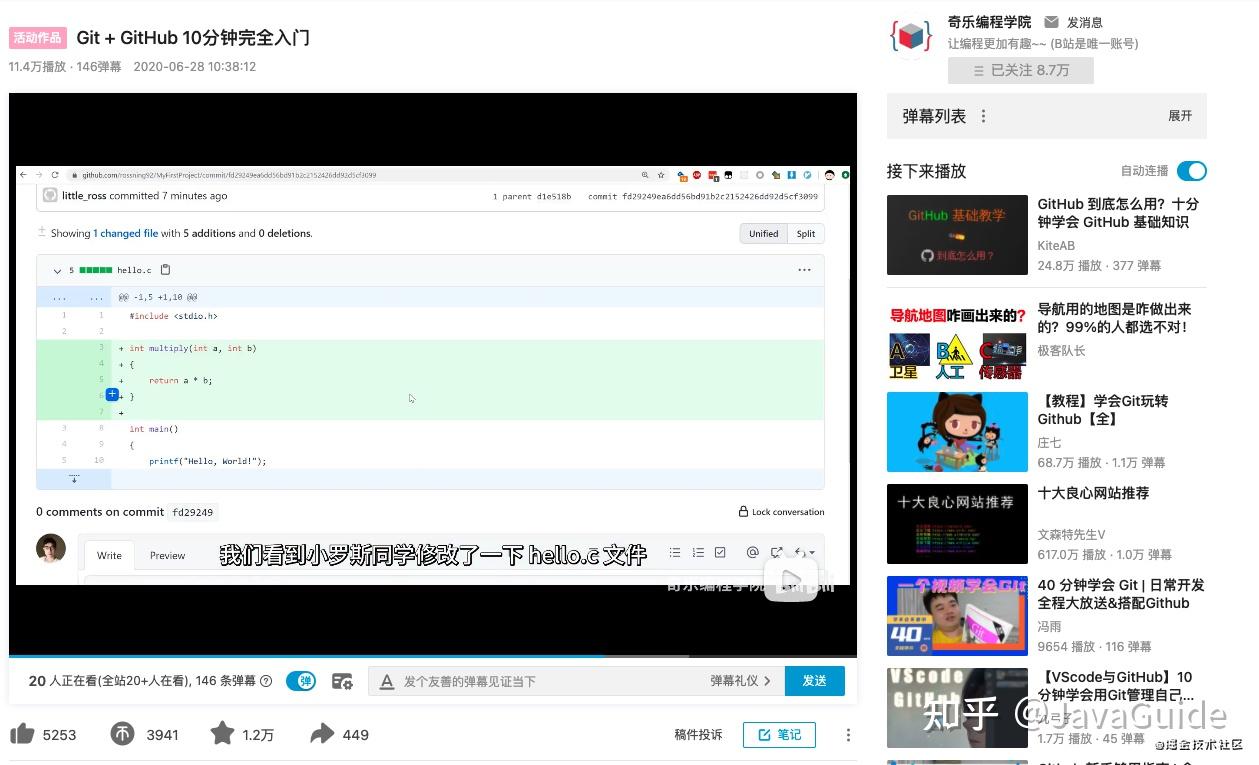The height and width of the screenshot is (765, 1259).
Task: Open the hello.c file options menu (…)
Action: [805, 269]
